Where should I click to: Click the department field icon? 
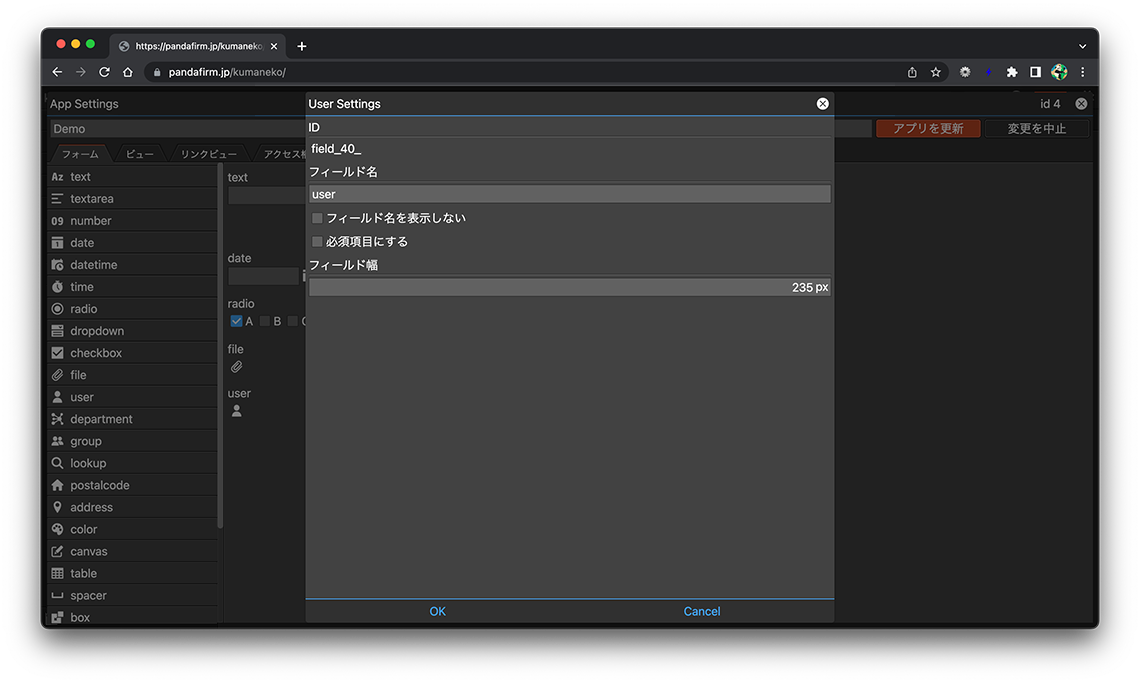[x=57, y=419]
